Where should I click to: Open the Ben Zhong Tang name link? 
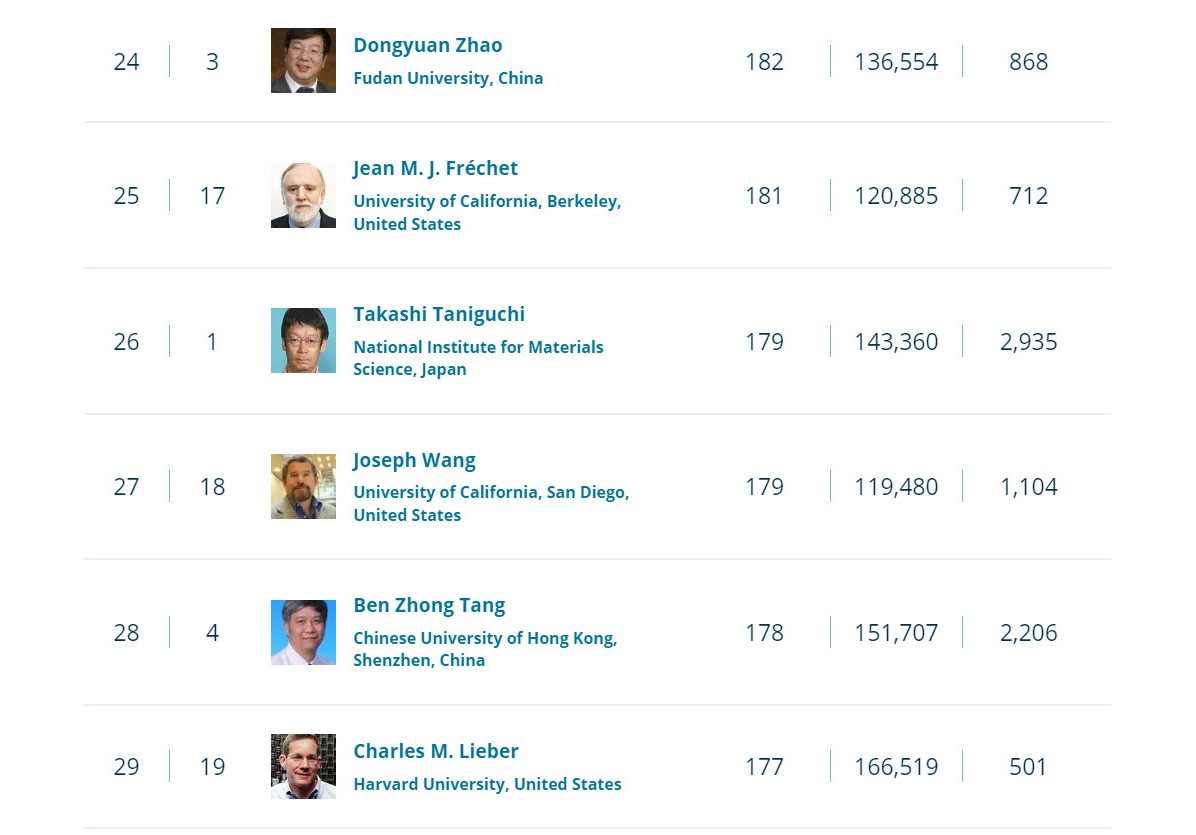click(x=429, y=606)
